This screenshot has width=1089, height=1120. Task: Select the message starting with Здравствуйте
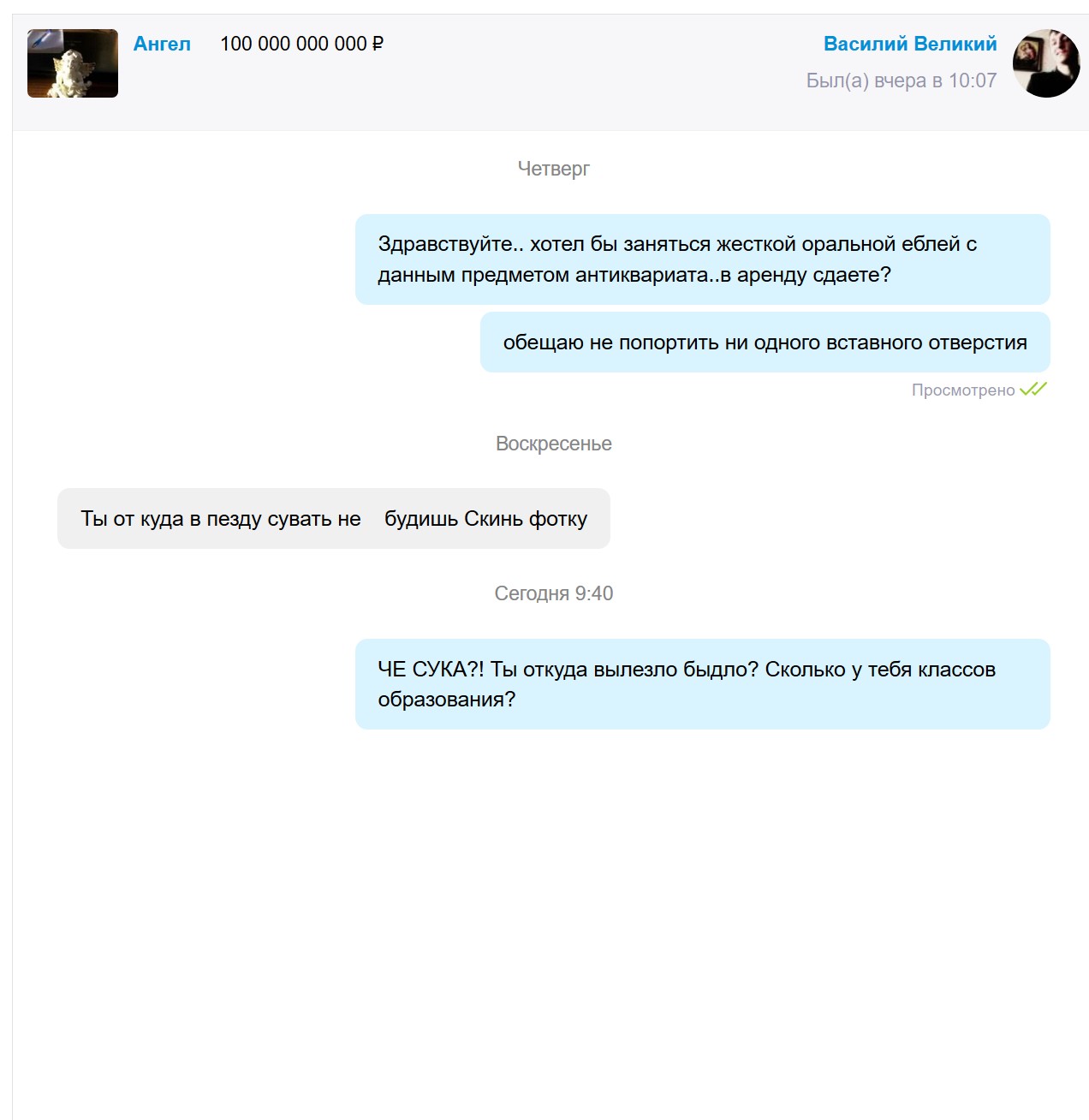[703, 259]
